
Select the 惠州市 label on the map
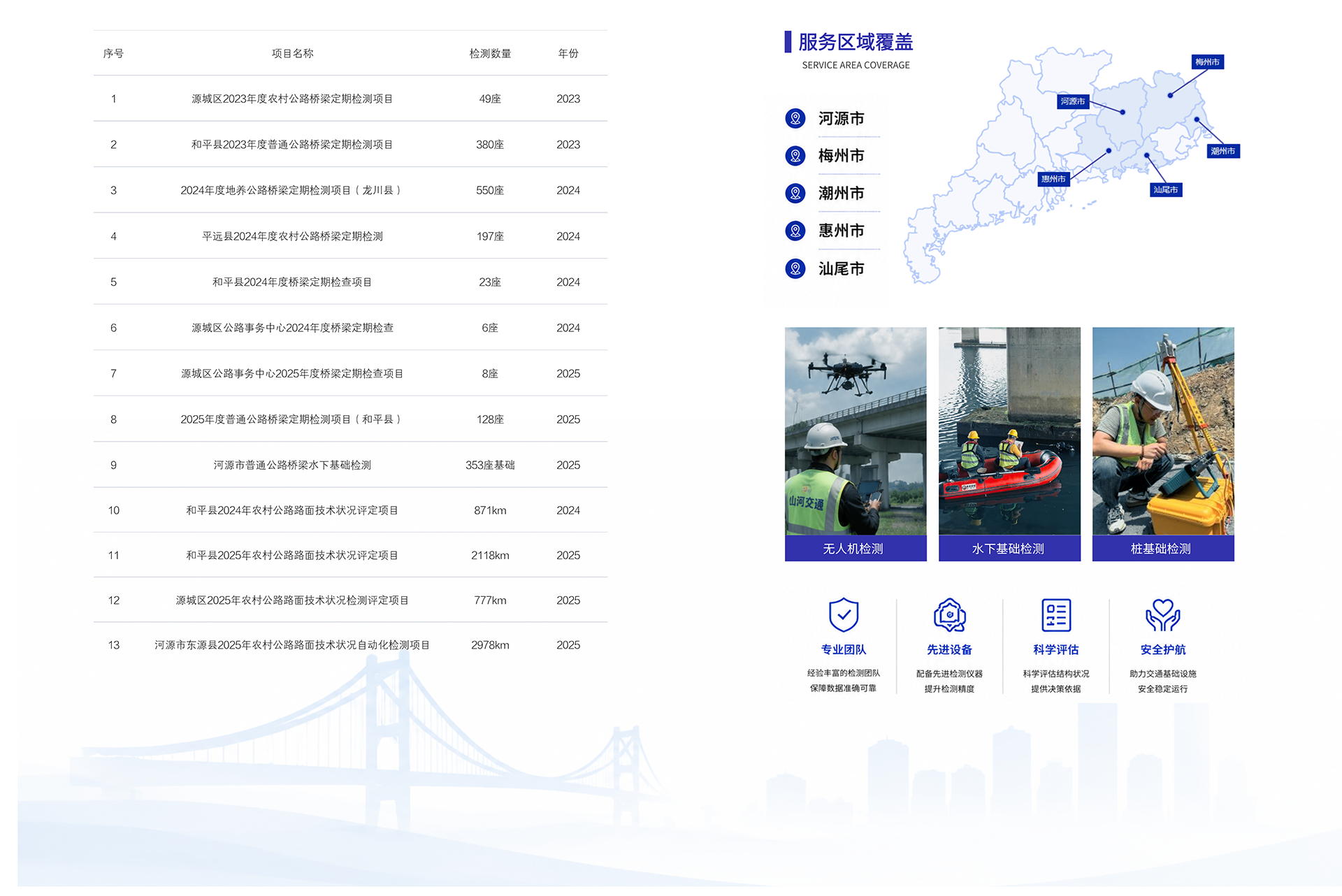click(x=1053, y=179)
